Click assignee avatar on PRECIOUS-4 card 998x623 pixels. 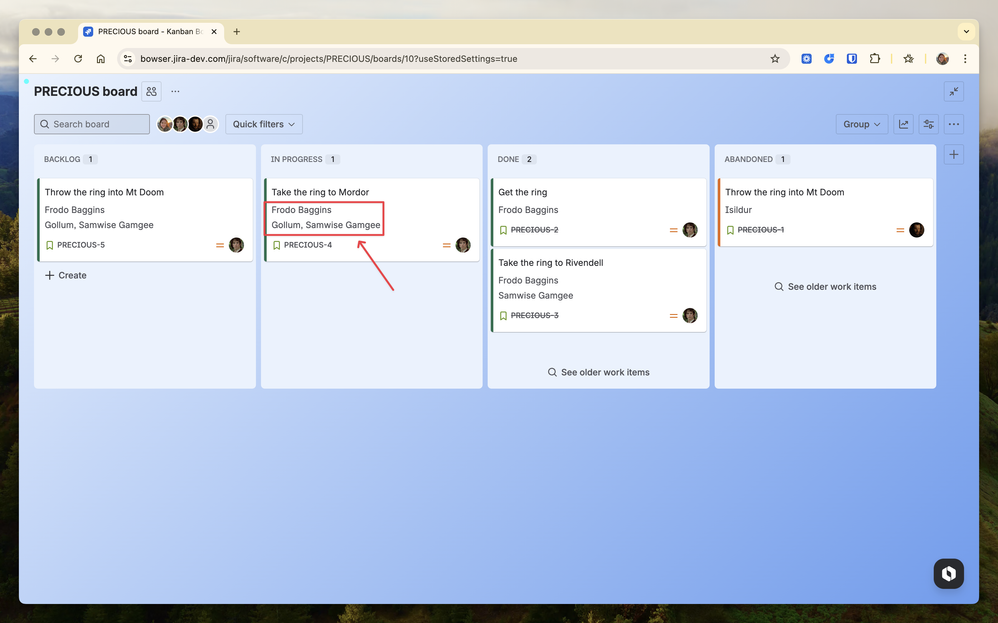(463, 245)
